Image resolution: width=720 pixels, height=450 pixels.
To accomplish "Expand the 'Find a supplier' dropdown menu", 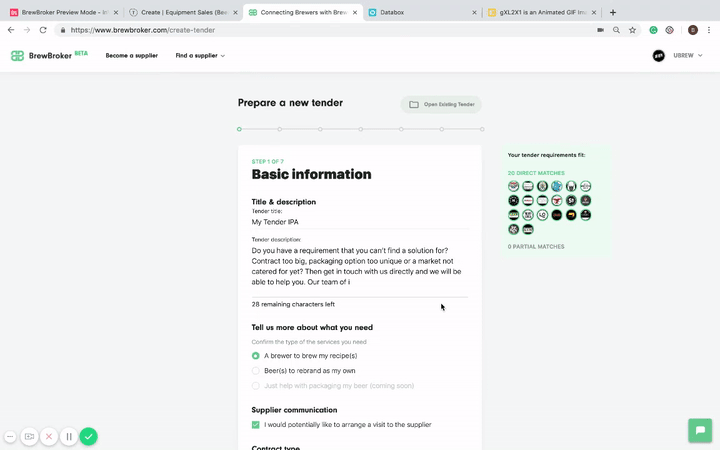I will point(200,56).
